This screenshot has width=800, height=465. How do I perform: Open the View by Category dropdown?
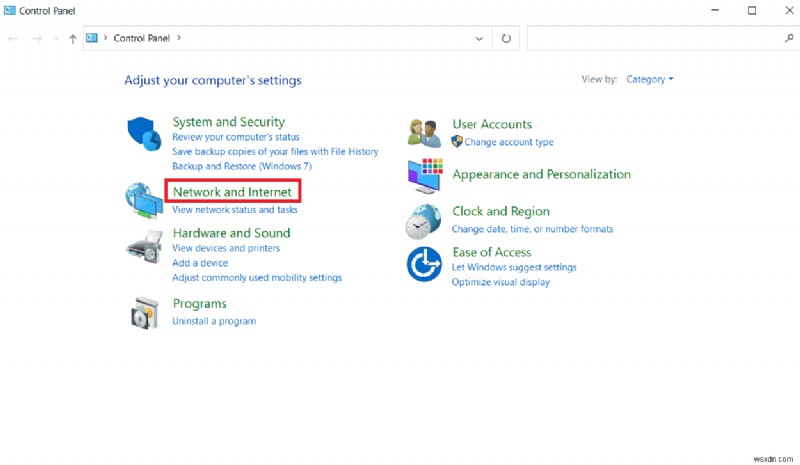[x=650, y=79]
